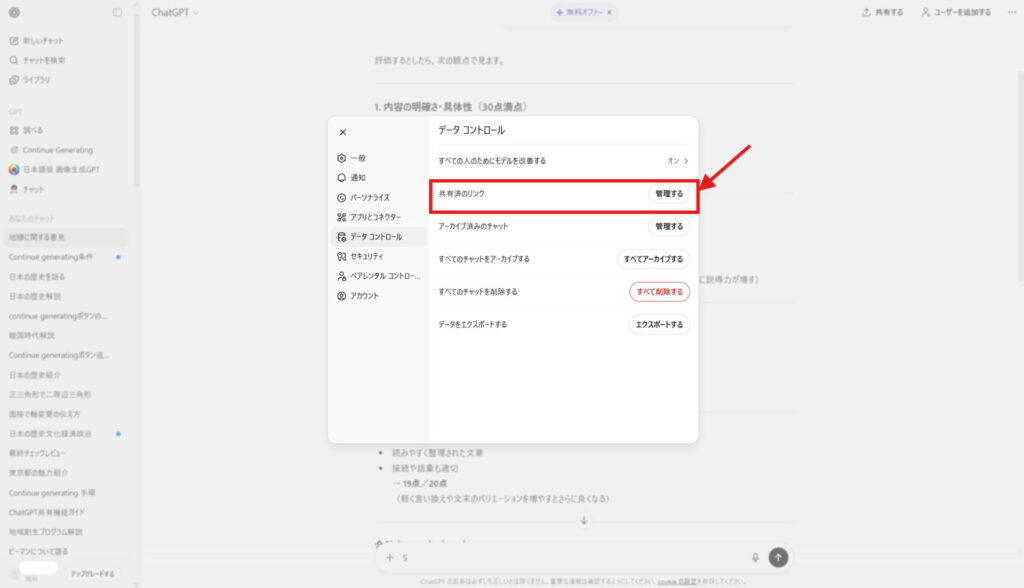Close the settings dialog with X icon
This screenshot has width=1024, height=588.
point(343,132)
